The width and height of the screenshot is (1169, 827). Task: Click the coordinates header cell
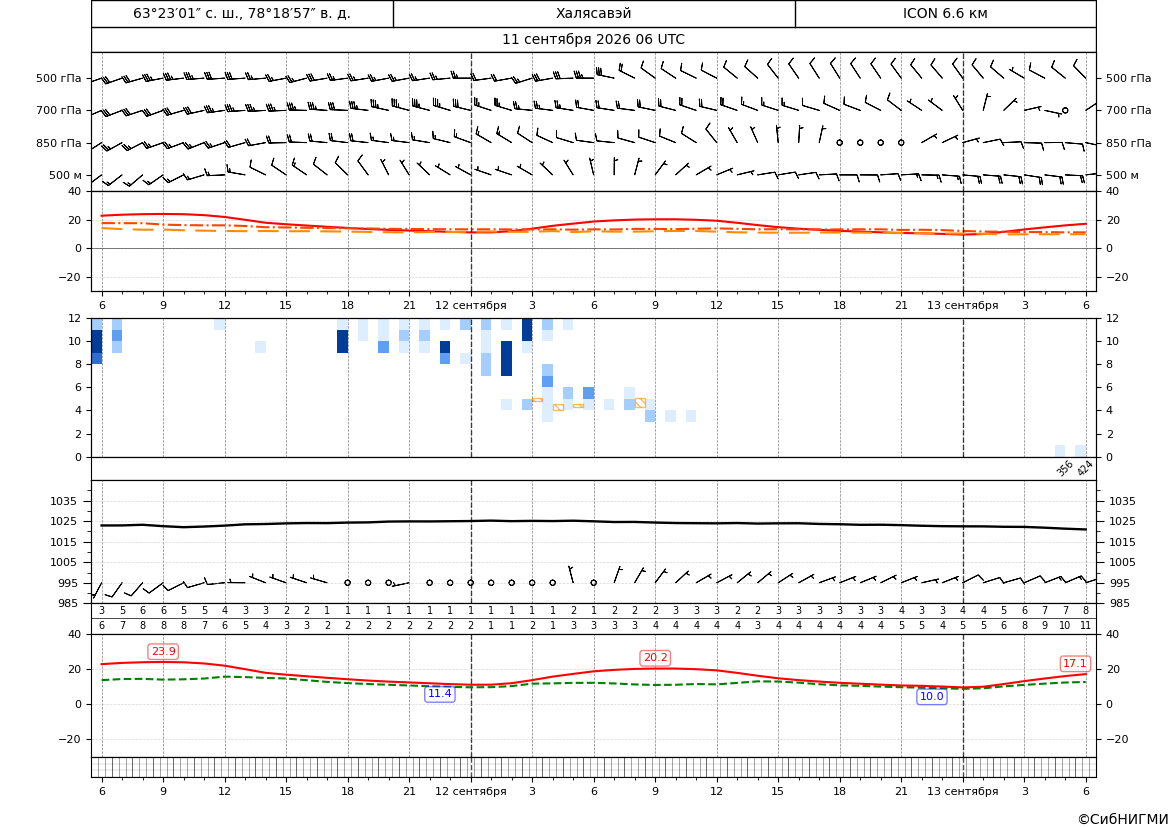(x=242, y=13)
